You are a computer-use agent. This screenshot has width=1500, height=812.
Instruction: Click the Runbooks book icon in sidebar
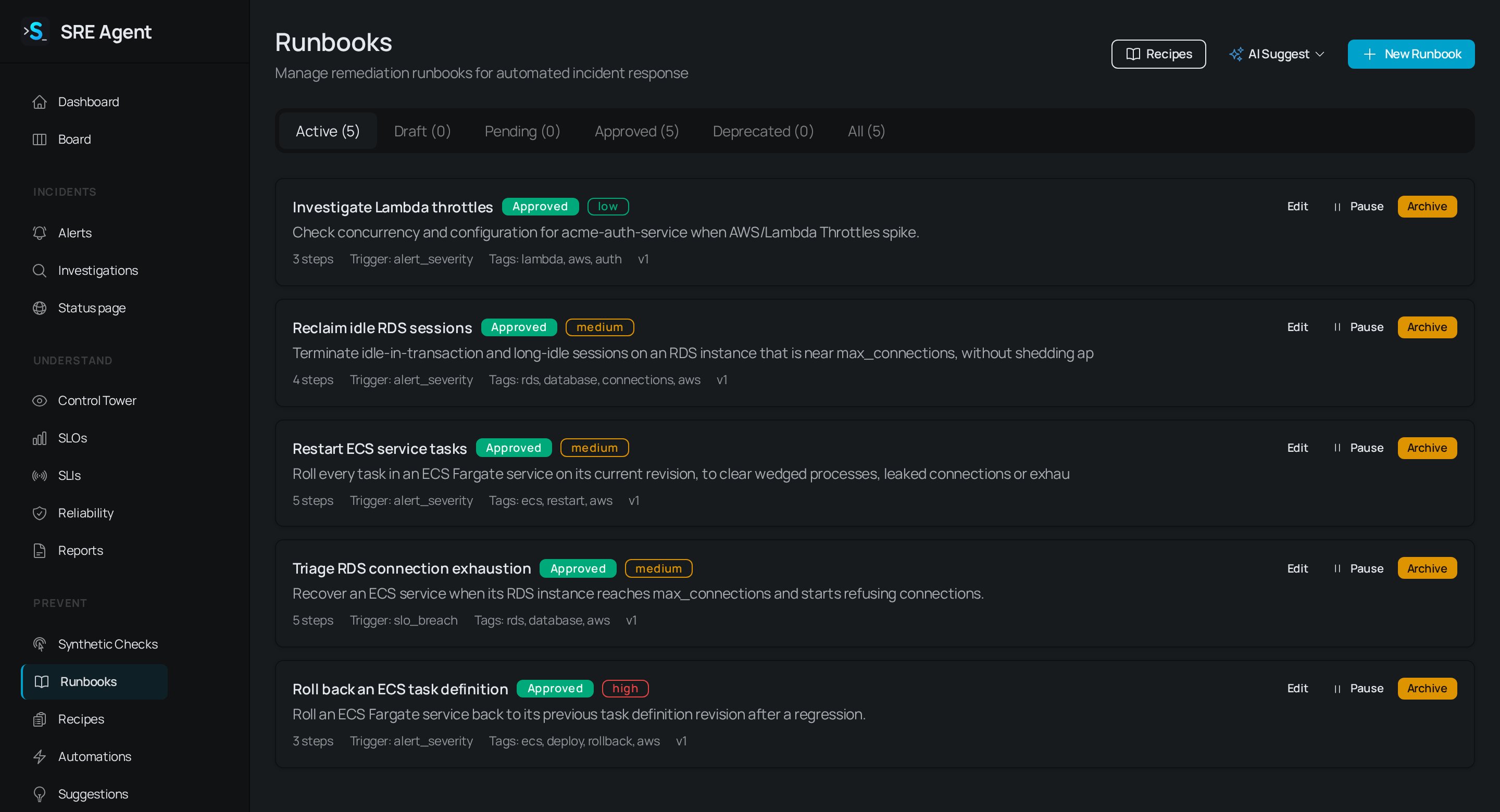pos(42,682)
